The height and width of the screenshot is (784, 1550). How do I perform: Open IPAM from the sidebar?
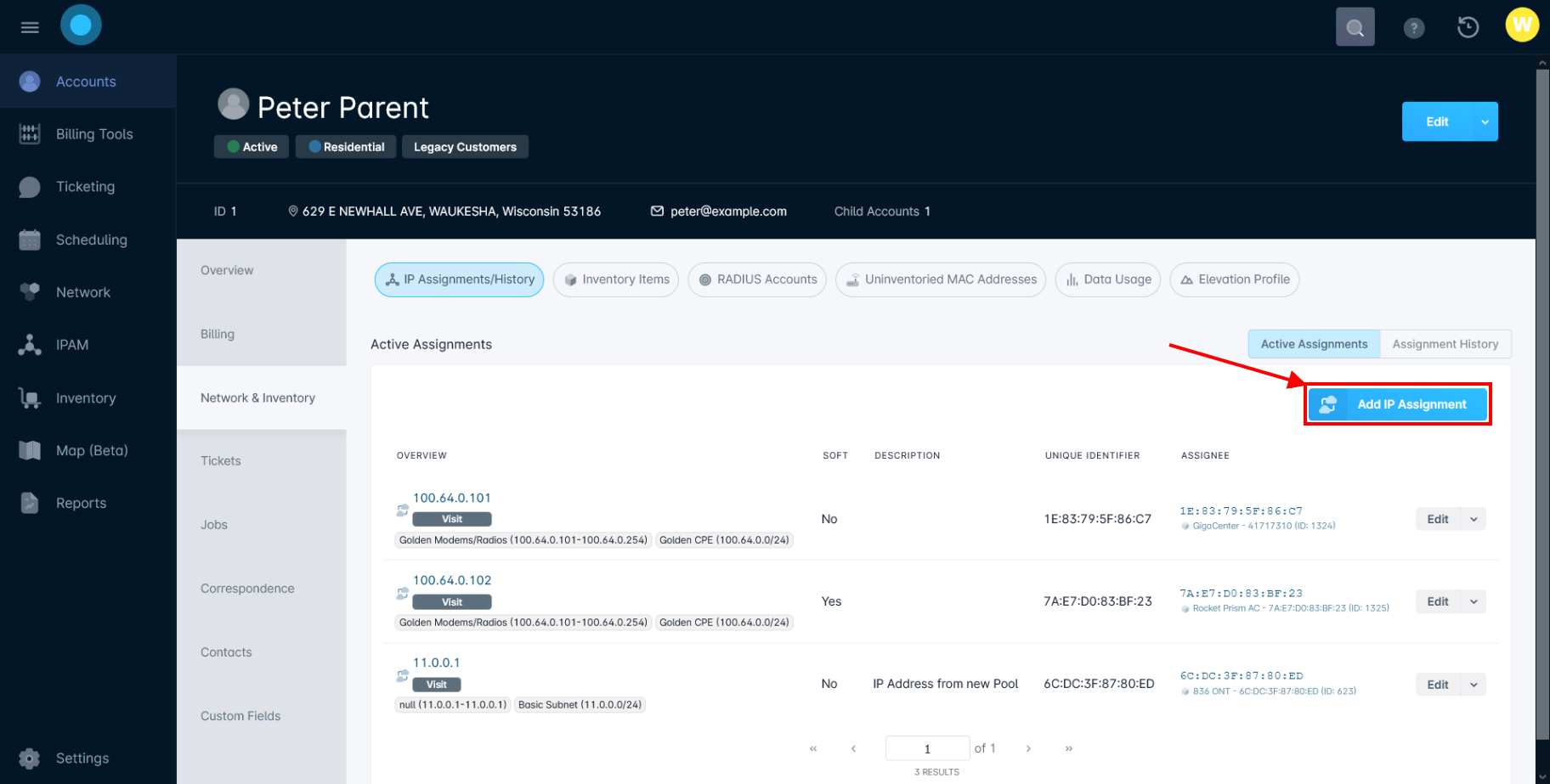(71, 345)
